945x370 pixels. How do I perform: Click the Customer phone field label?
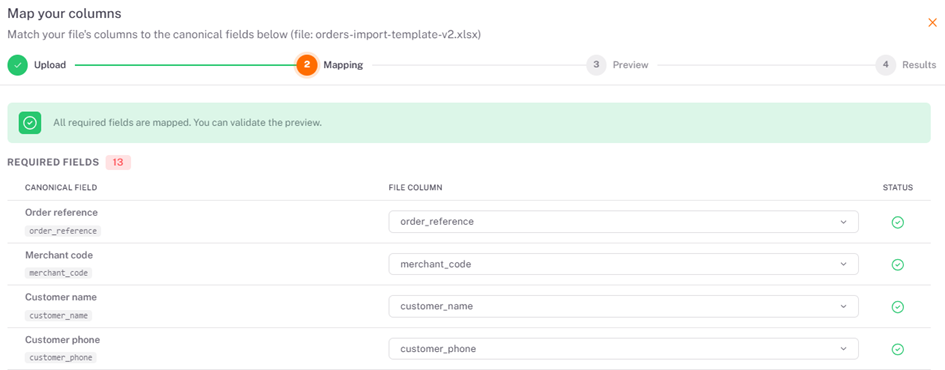(63, 339)
